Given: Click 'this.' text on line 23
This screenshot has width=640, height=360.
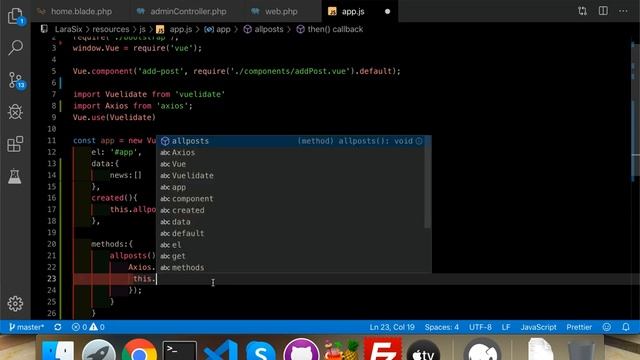Looking at the screenshot, I should tap(144, 279).
